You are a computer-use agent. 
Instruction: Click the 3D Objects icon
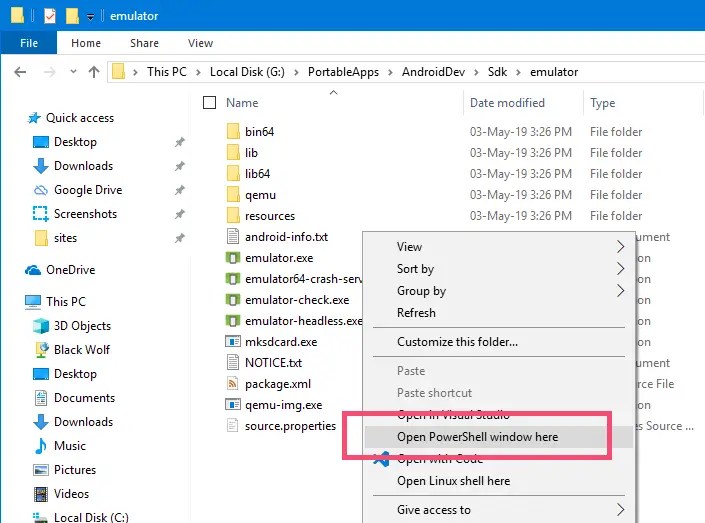[x=41, y=326]
